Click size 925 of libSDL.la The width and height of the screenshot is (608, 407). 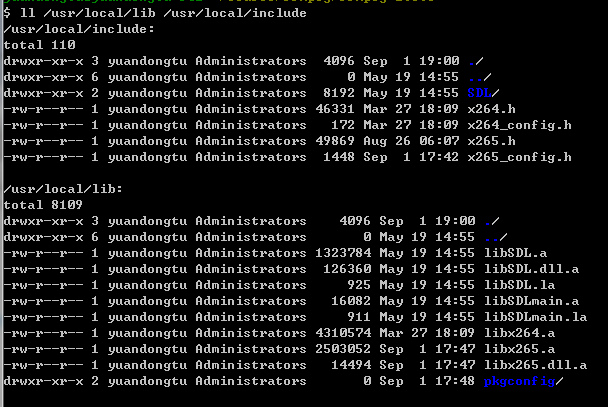pos(359,285)
